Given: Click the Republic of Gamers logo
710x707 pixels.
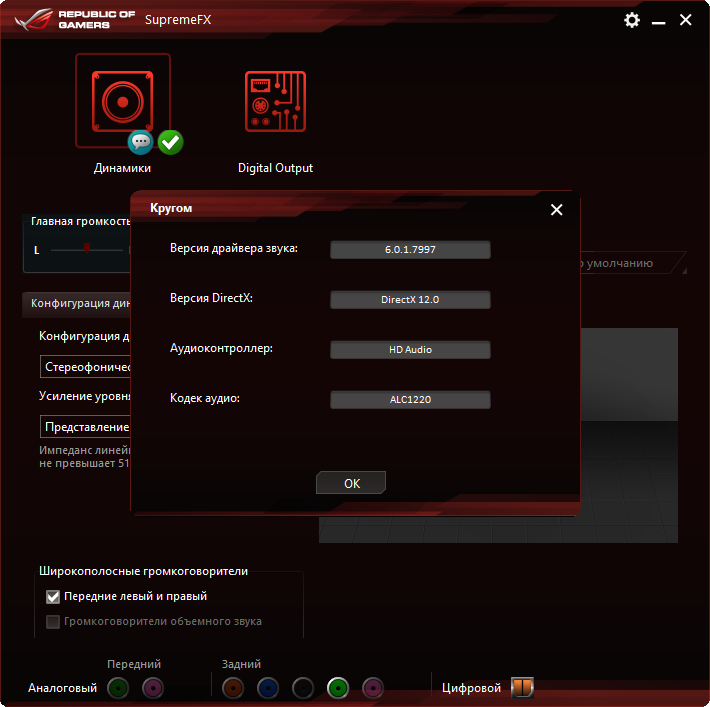Looking at the screenshot, I should pyautogui.click(x=75, y=20).
